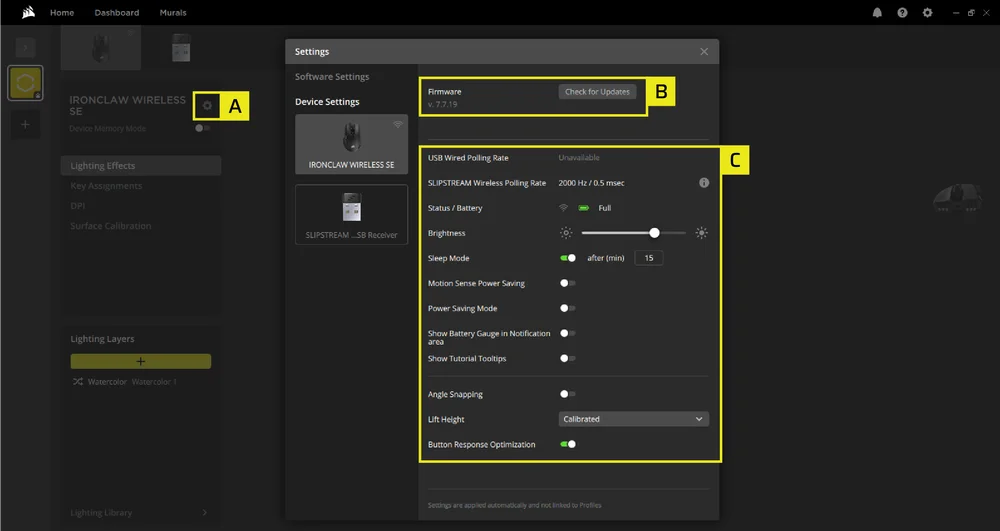Click the device settings gear beside IRONCLAW WIRELESS SE

click(x=207, y=106)
